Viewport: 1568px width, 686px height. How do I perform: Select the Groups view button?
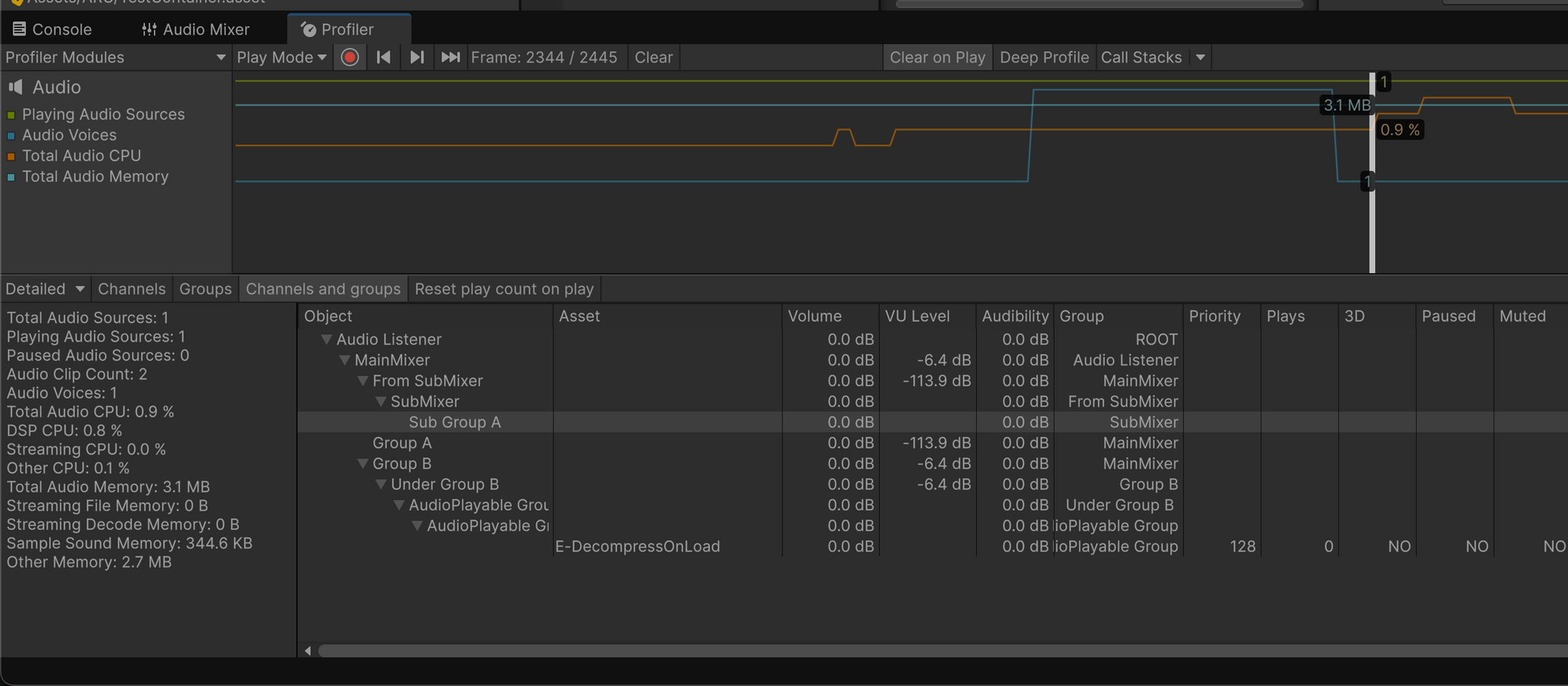coord(205,289)
